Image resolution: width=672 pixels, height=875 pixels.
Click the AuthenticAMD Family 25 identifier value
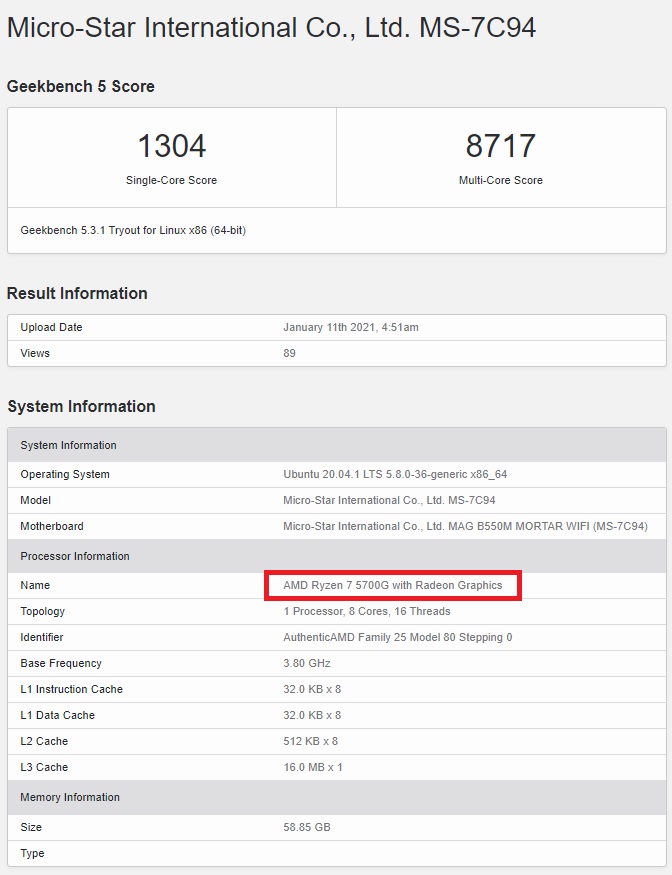point(397,637)
